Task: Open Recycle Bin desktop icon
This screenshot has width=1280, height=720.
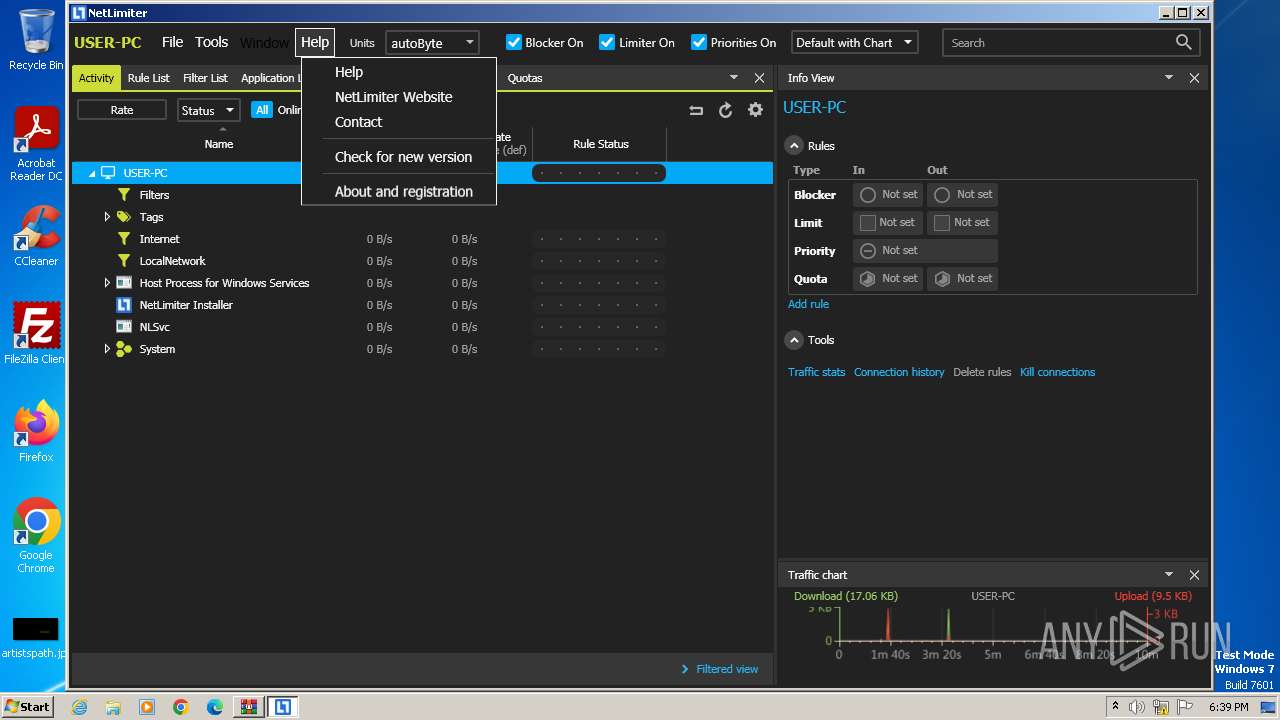Action: tap(36, 40)
